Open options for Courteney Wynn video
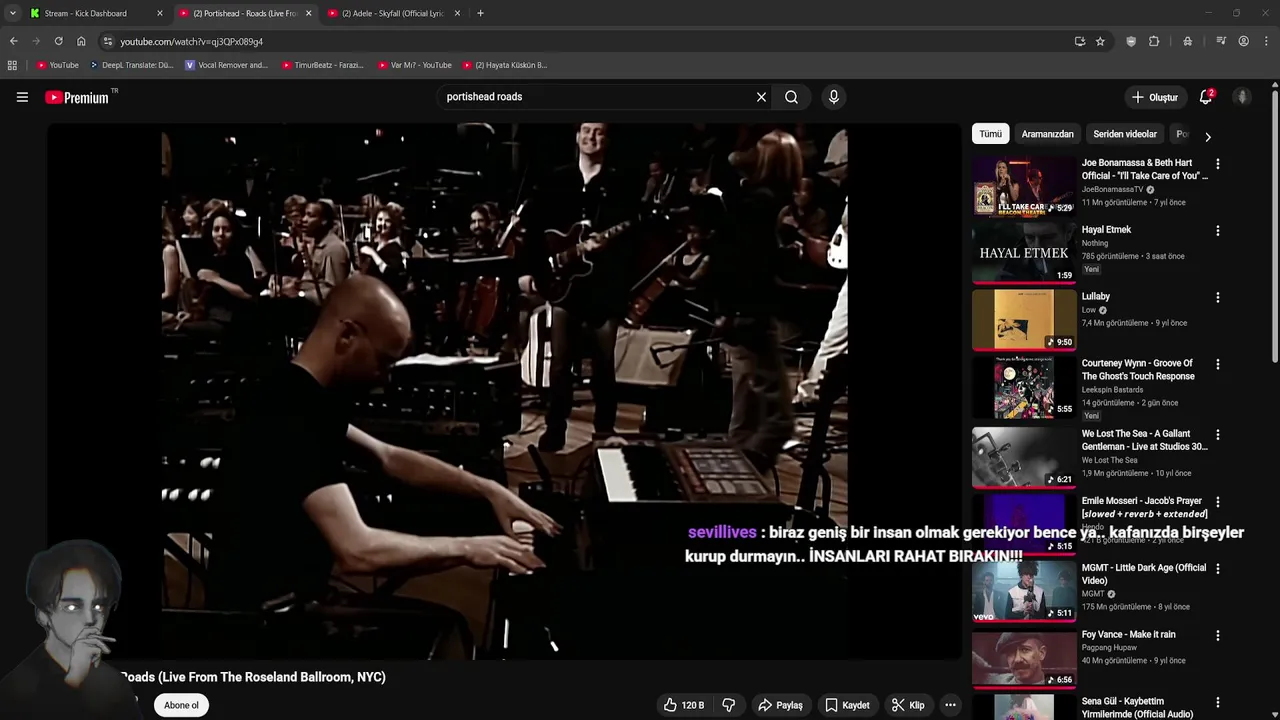 coord(1217,365)
